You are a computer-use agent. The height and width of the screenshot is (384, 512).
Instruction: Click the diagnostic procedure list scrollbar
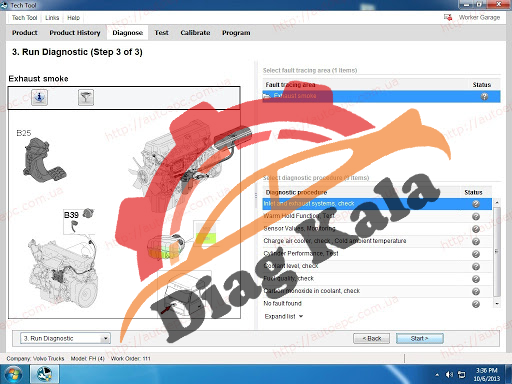(x=497, y=253)
